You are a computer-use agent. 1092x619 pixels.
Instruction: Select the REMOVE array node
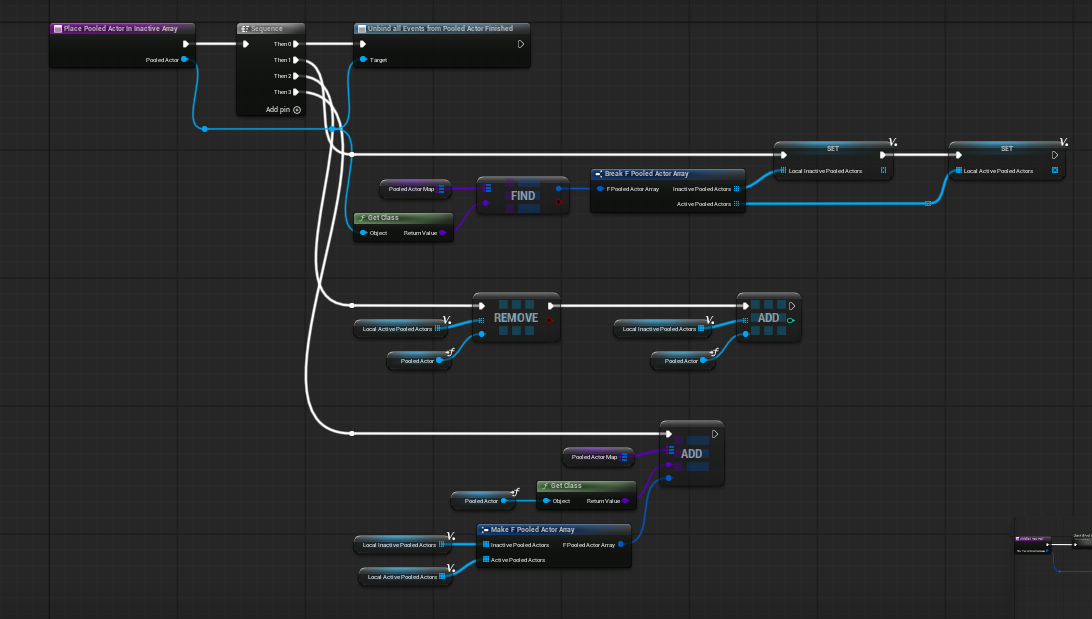tap(516, 318)
